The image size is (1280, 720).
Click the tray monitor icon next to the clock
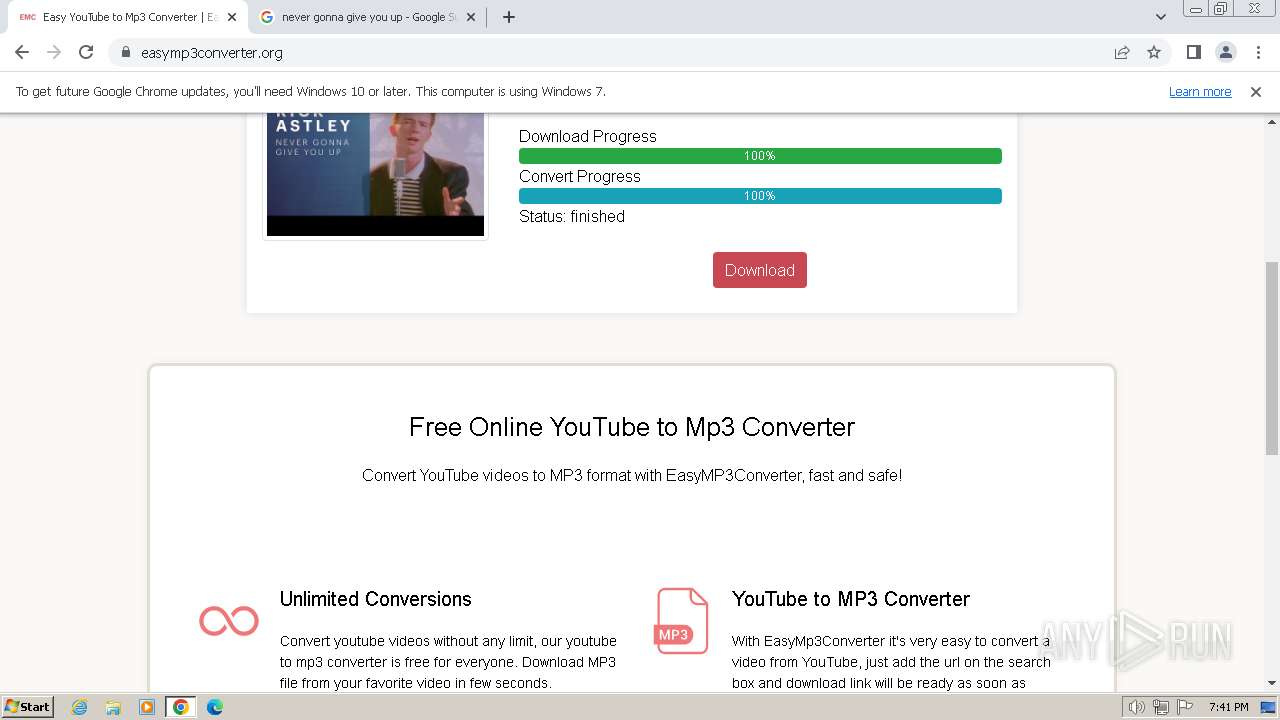click(1268, 707)
